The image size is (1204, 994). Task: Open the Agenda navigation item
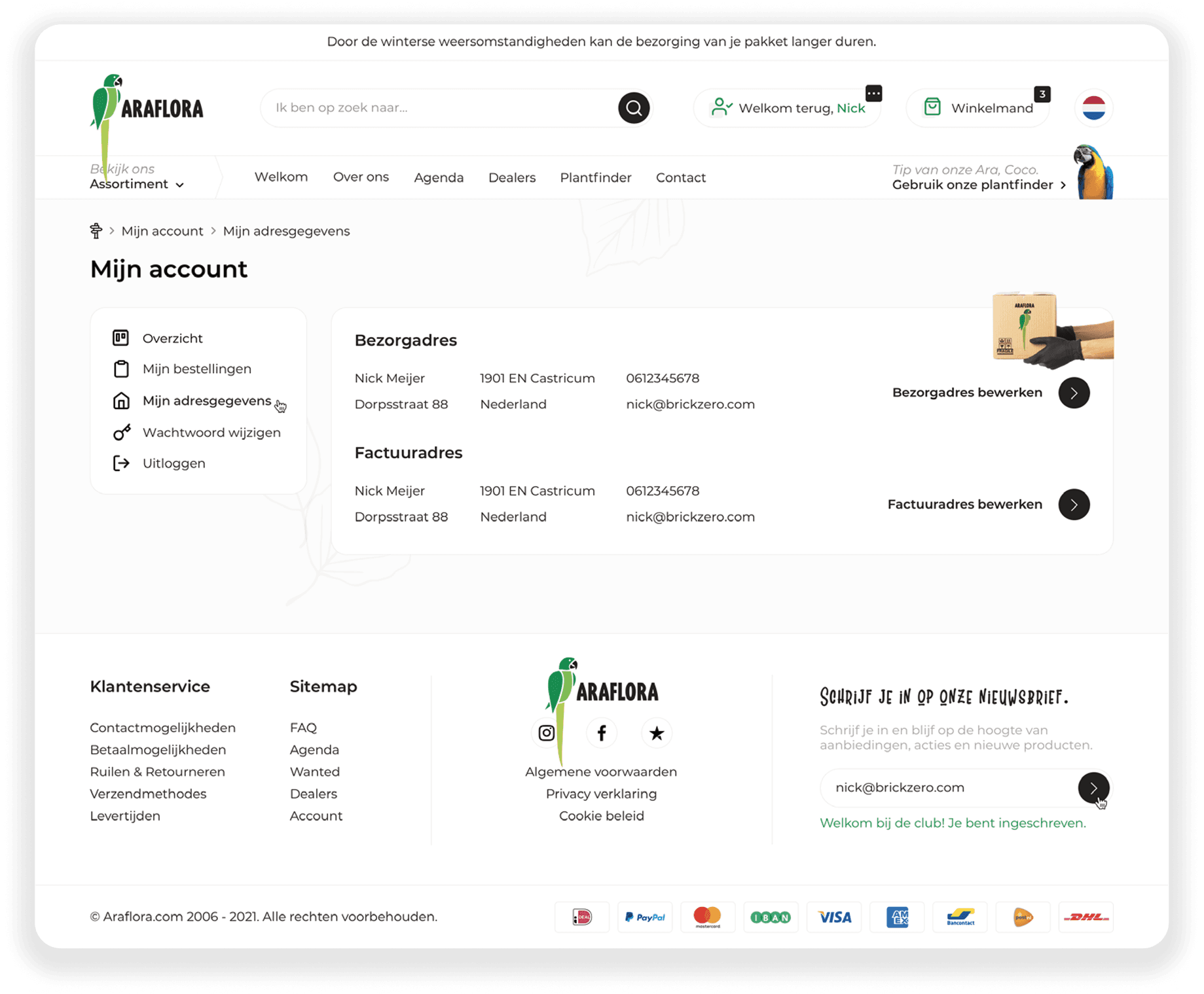click(x=439, y=178)
